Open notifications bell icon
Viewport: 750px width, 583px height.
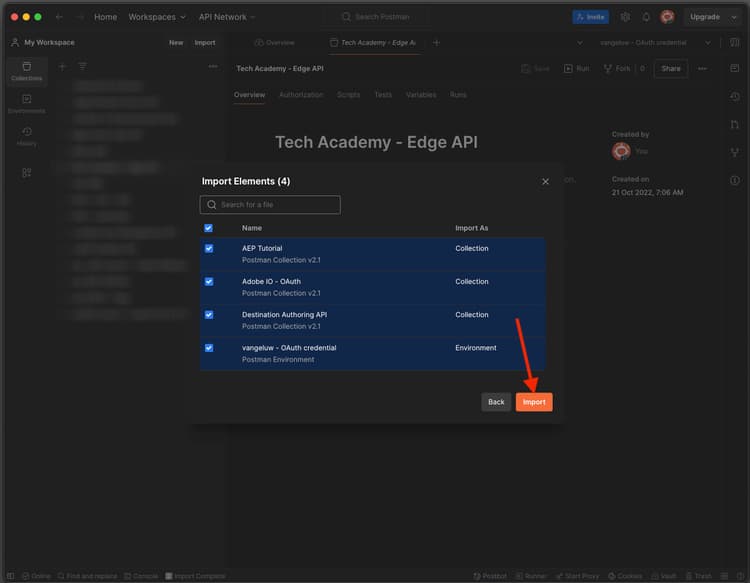(x=646, y=17)
